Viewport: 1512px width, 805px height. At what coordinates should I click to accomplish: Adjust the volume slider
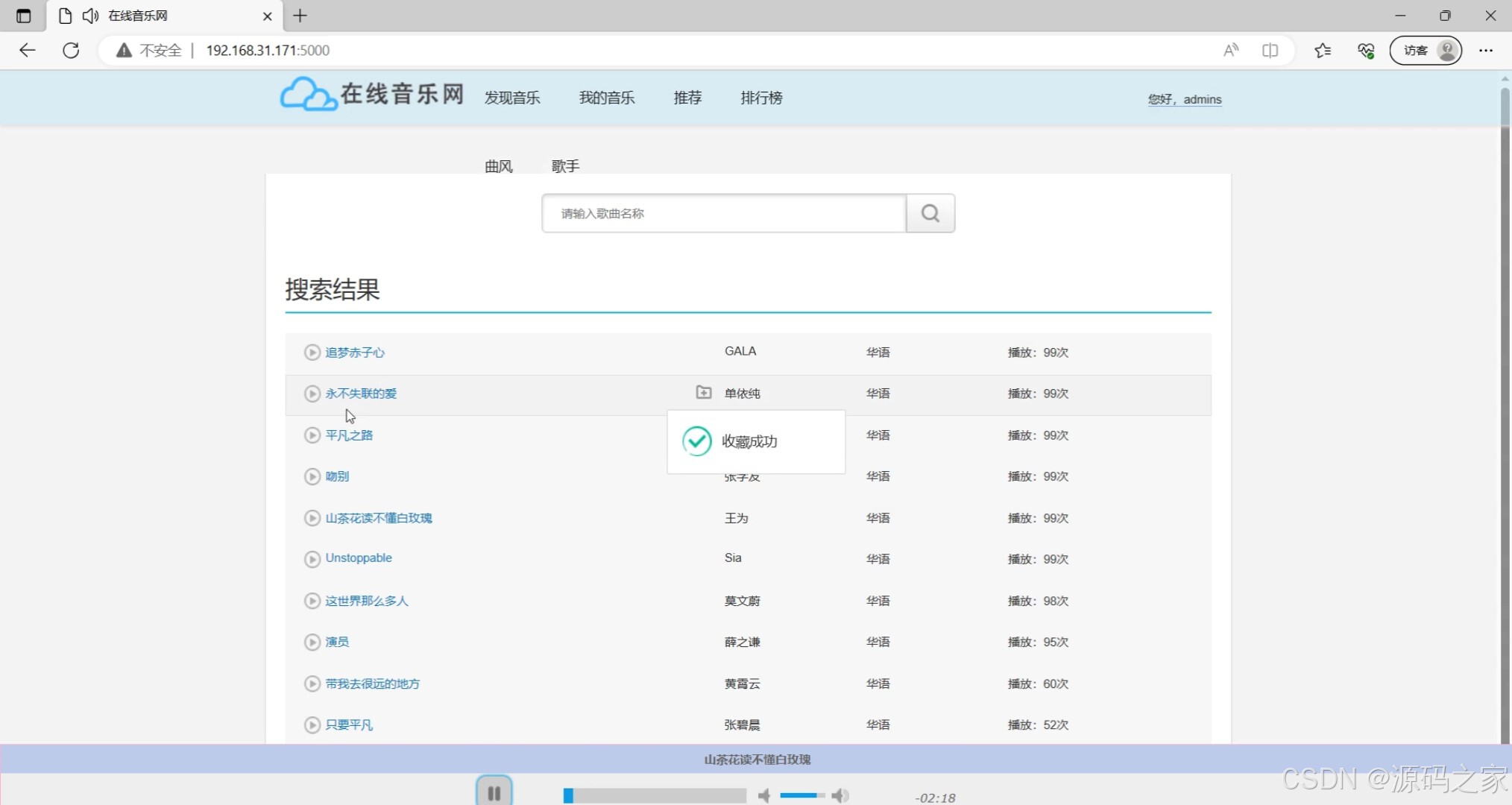pos(801,796)
